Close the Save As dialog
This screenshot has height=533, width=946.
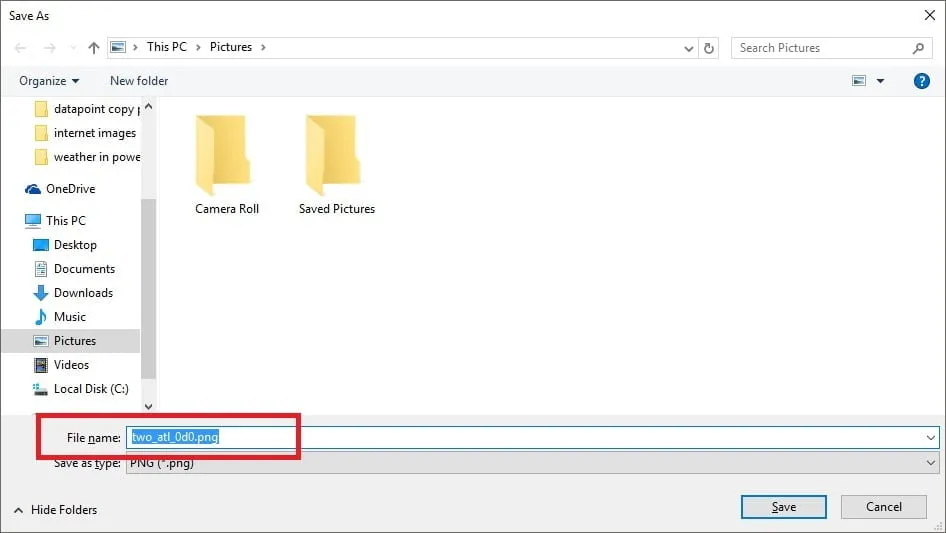930,15
